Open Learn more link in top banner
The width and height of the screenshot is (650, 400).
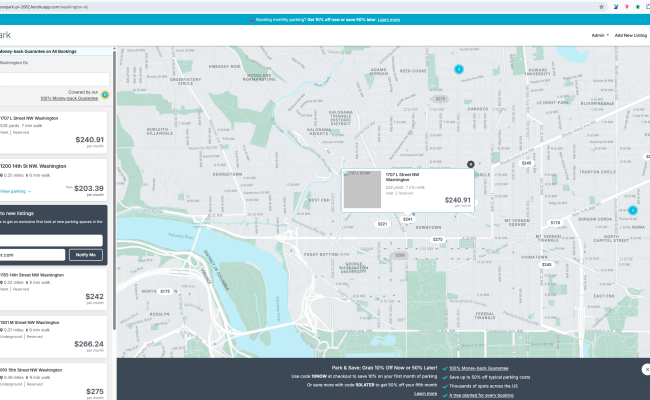389,19
